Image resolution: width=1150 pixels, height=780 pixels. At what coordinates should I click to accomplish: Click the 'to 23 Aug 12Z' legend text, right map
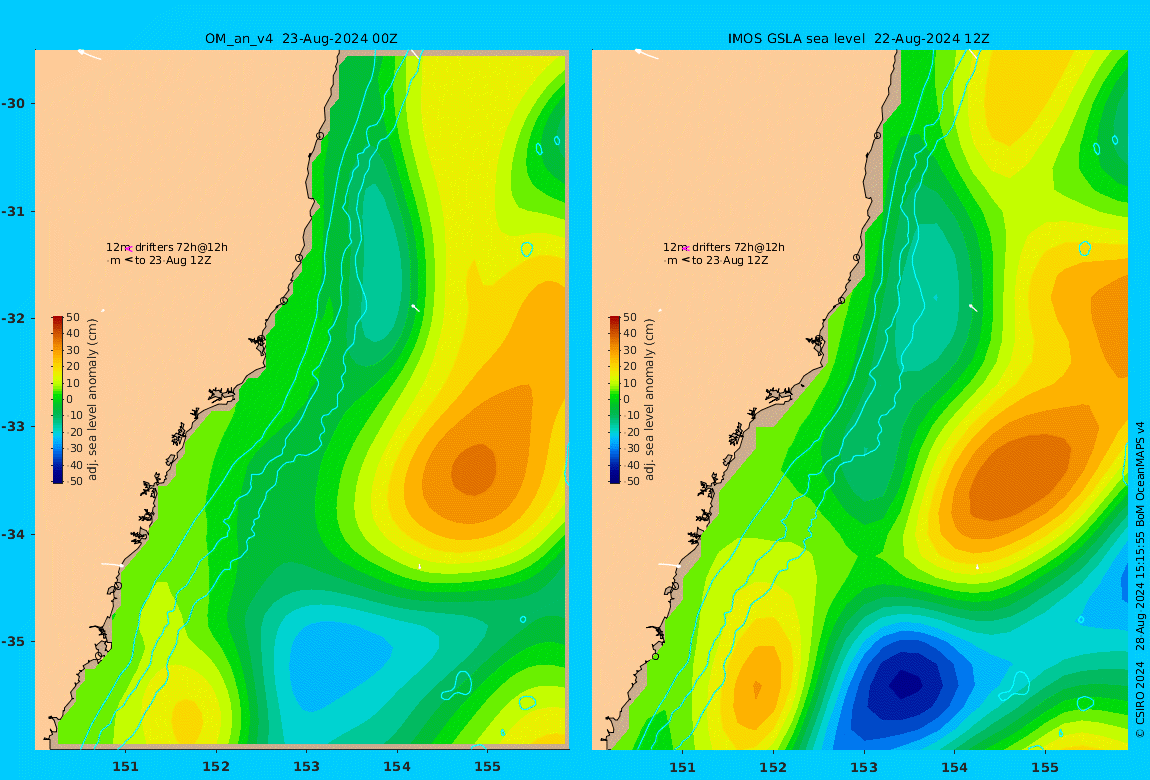click(x=730, y=260)
